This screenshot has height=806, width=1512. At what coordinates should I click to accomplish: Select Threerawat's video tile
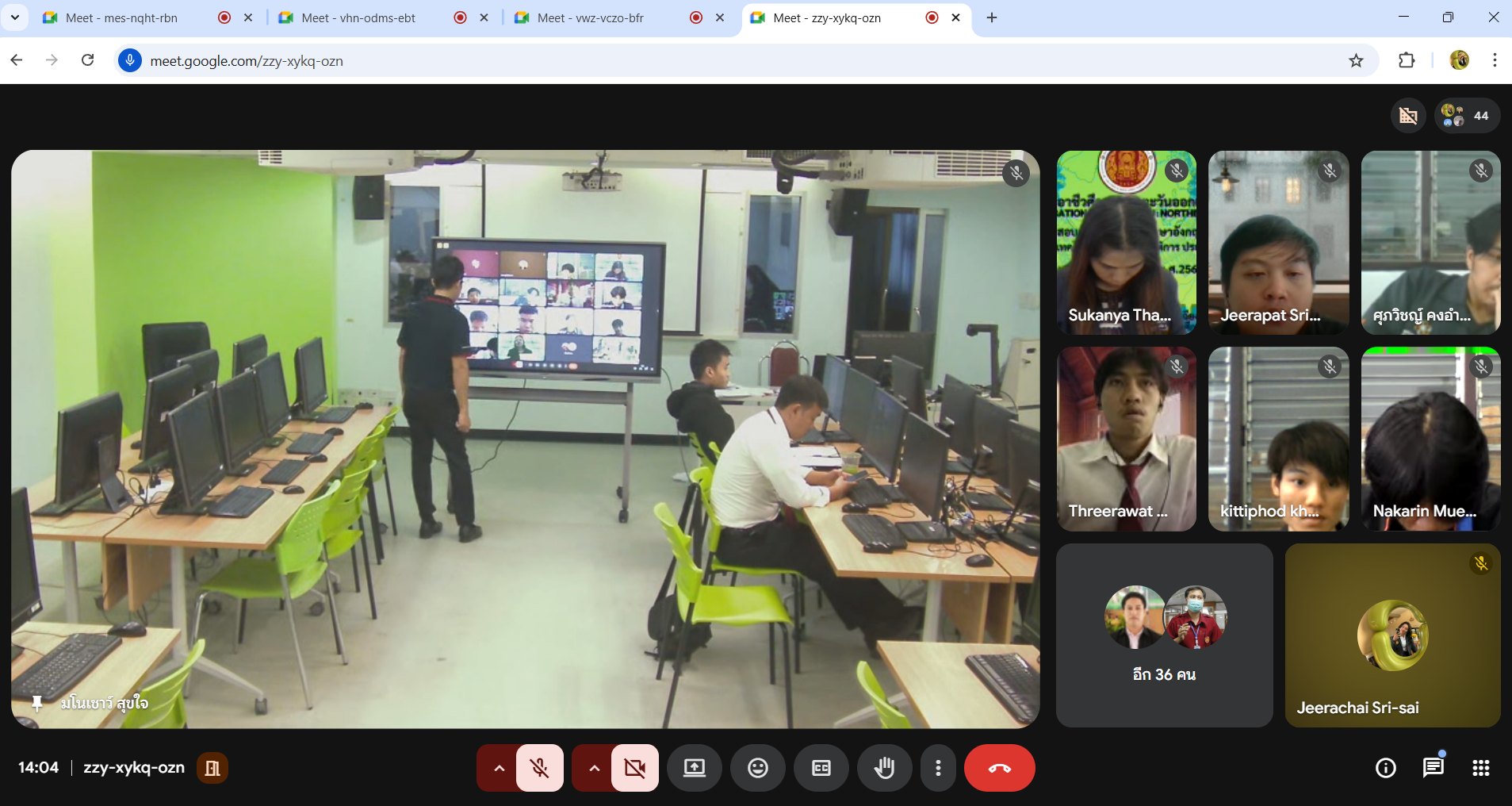[1126, 439]
